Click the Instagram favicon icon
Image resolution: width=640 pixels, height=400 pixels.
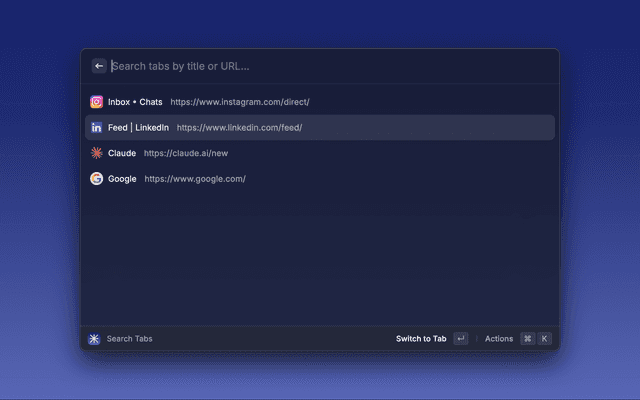(x=96, y=102)
